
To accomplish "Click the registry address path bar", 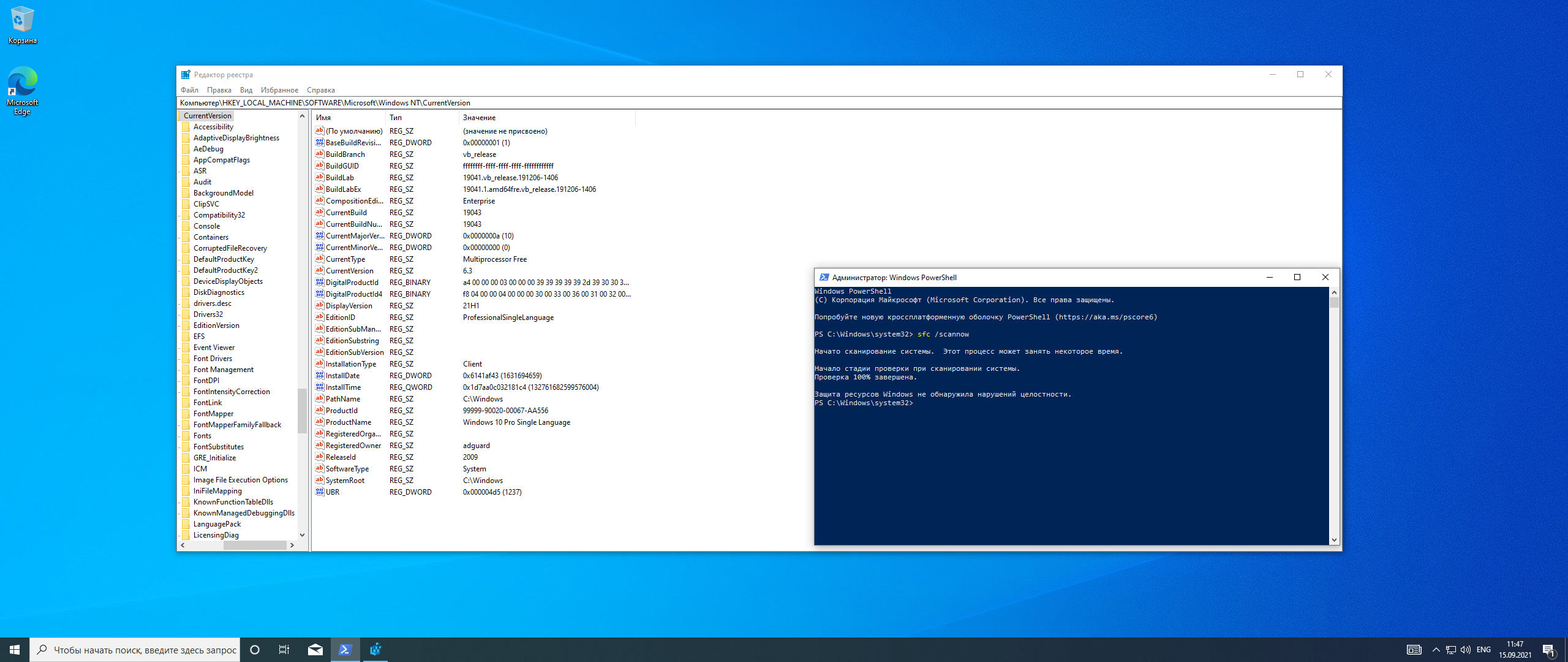I will (759, 103).
